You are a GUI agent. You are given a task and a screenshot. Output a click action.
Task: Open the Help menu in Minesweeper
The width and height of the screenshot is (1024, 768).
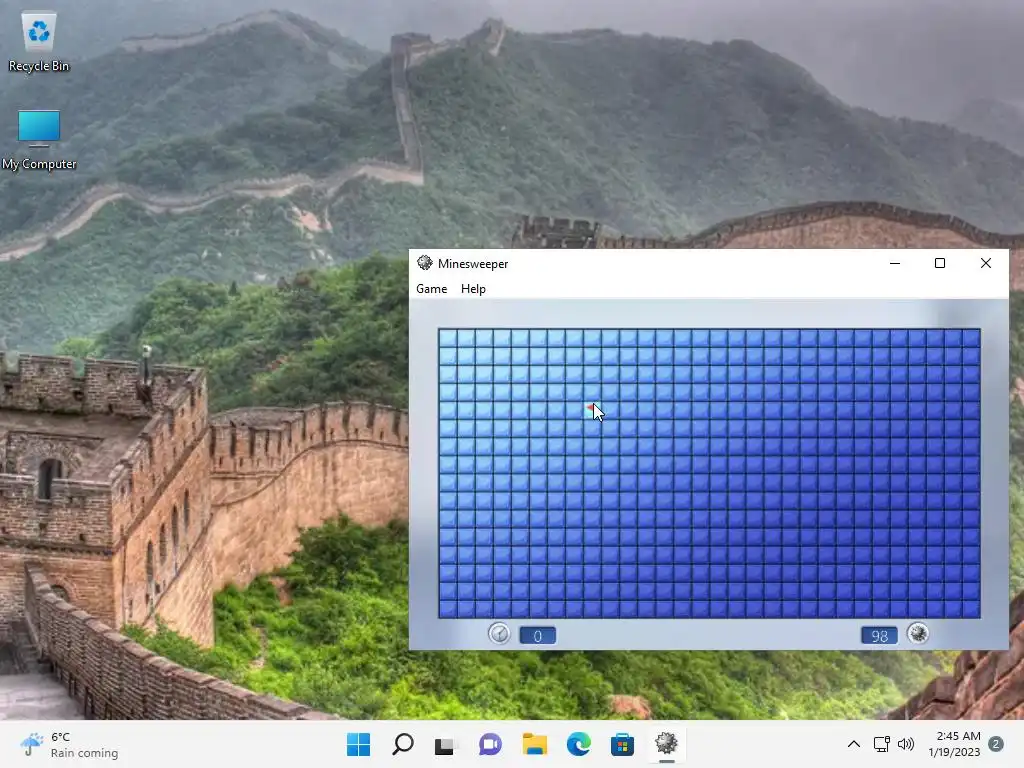(473, 289)
